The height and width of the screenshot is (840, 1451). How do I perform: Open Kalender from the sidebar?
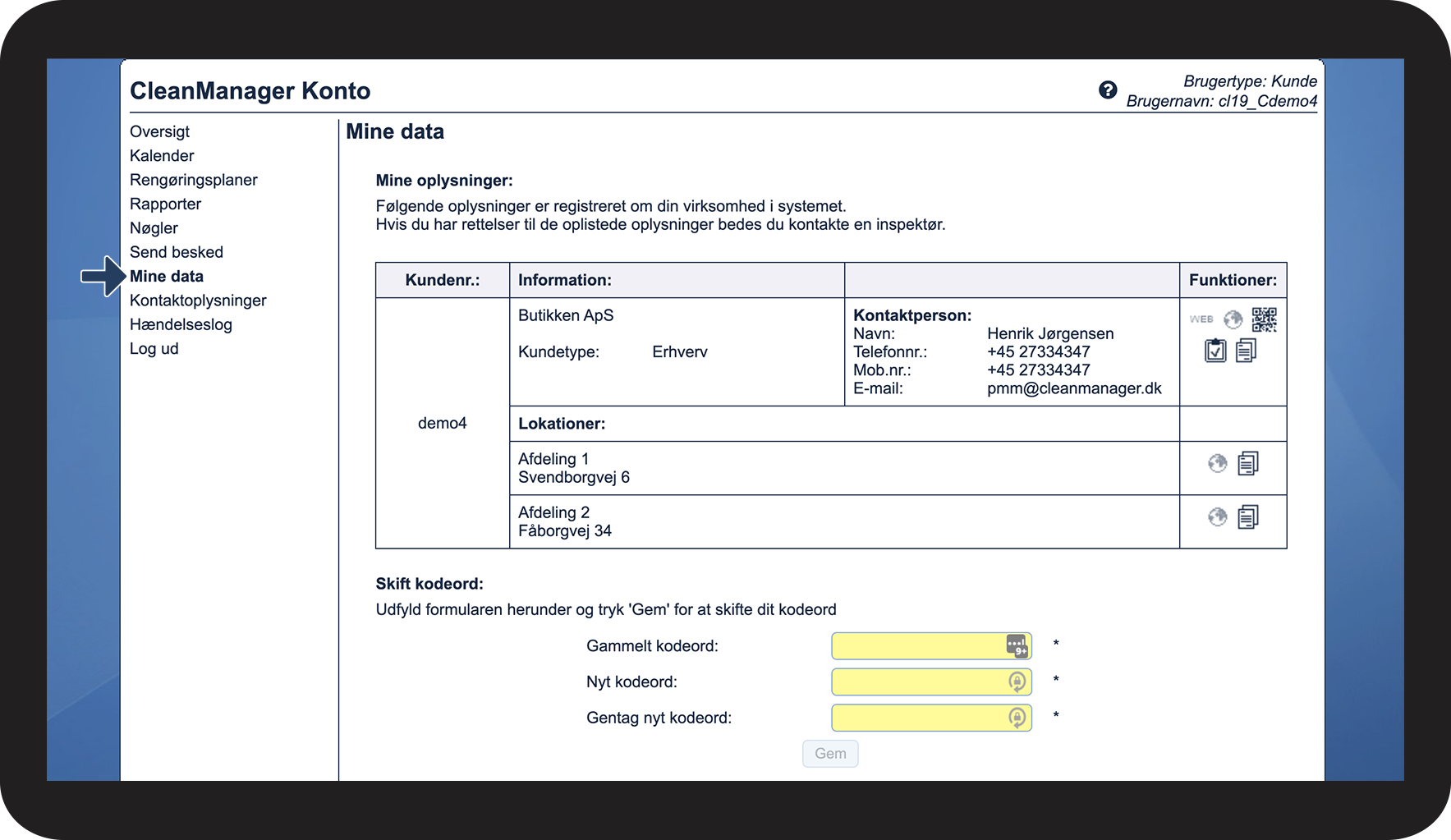tap(162, 156)
